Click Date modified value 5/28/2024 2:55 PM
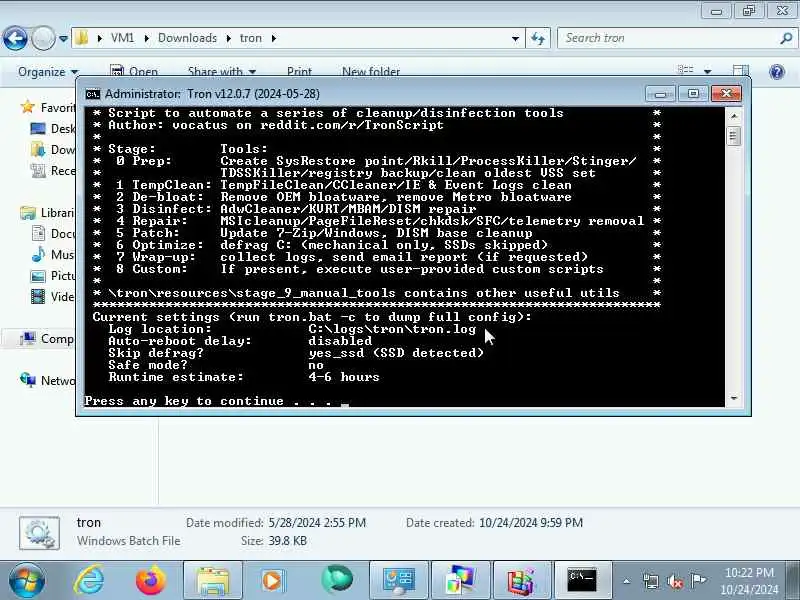The height and width of the screenshot is (600, 800). point(317,522)
